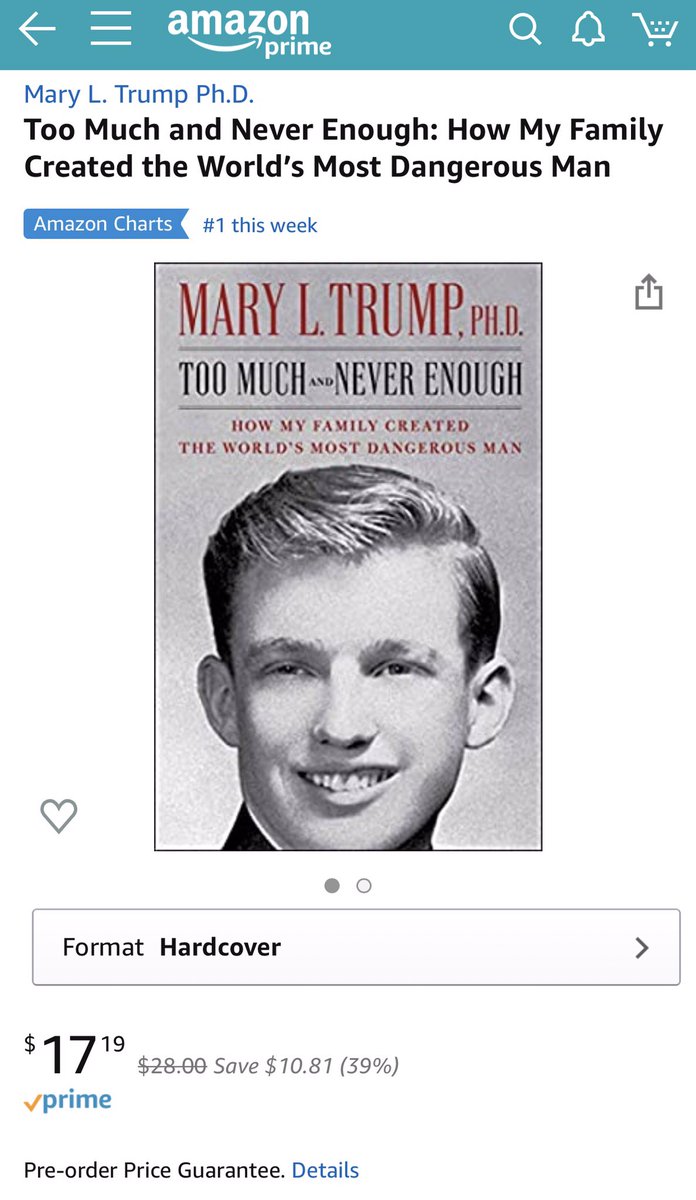Click the orange prime badge under price
Screen dimensions: 696x1200
click(68, 1101)
